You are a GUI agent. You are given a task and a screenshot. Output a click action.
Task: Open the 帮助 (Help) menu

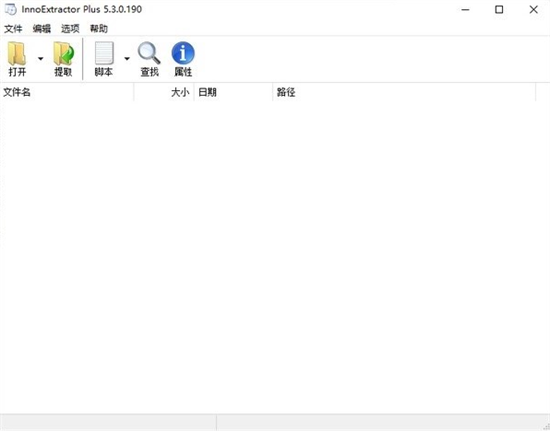(x=99, y=28)
